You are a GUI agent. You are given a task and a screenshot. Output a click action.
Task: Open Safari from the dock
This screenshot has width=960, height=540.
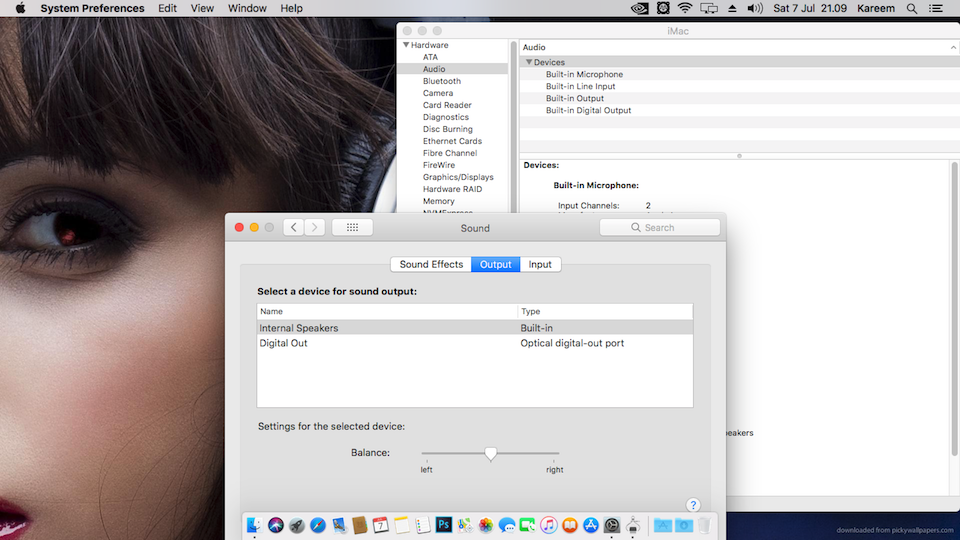point(318,525)
